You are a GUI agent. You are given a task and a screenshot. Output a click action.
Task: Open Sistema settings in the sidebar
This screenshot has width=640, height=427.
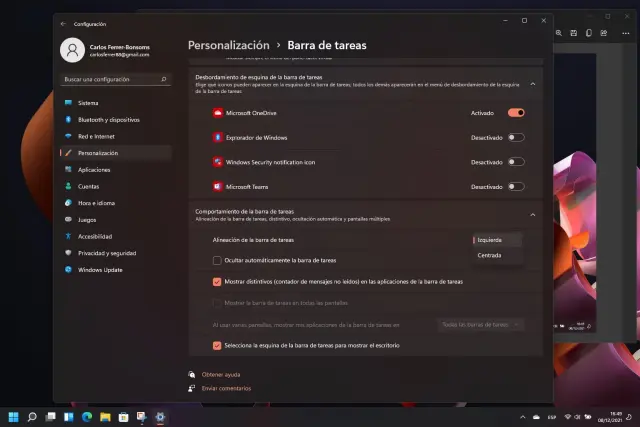88,103
